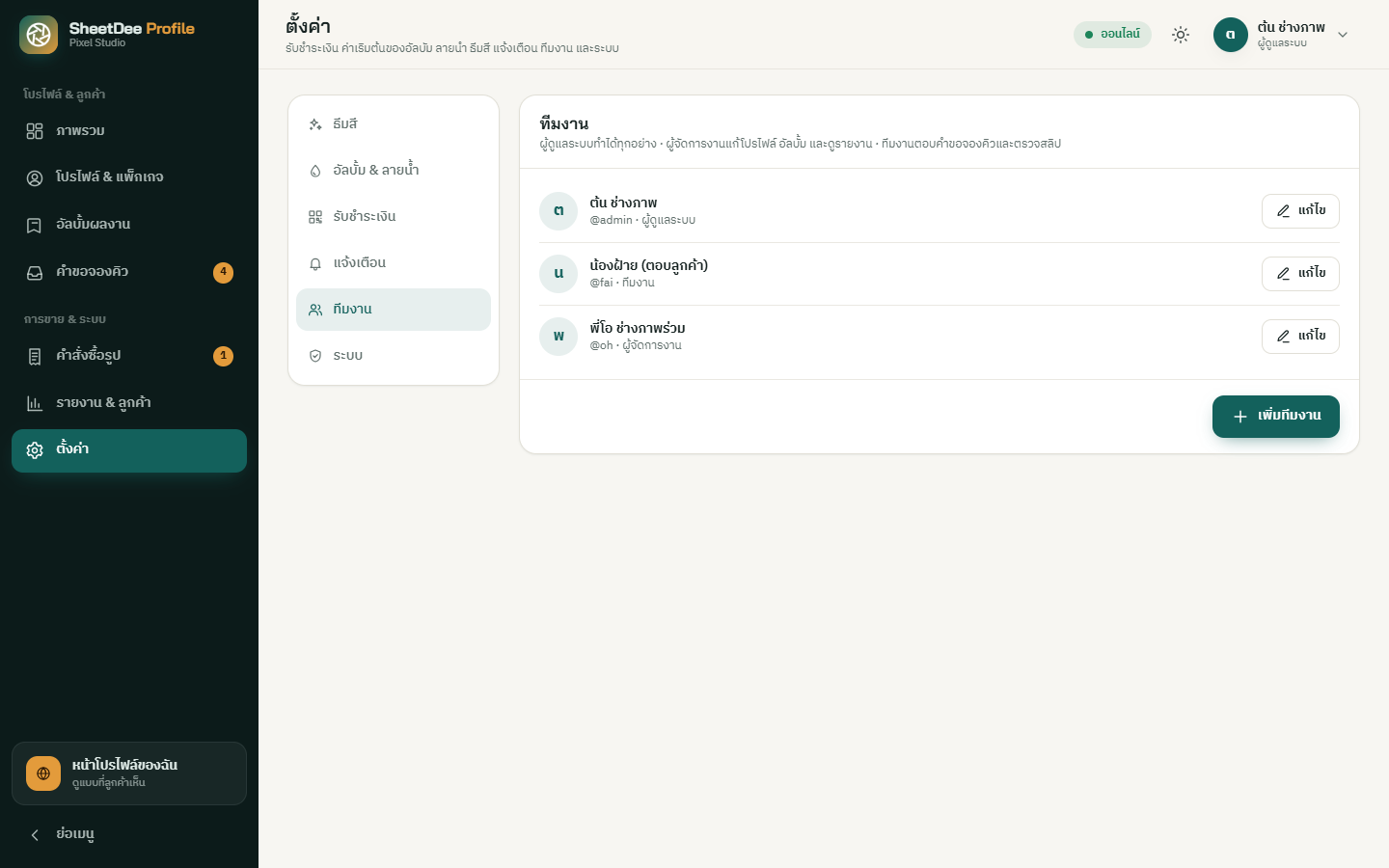Click the ต avatar in the header

coord(1231,35)
